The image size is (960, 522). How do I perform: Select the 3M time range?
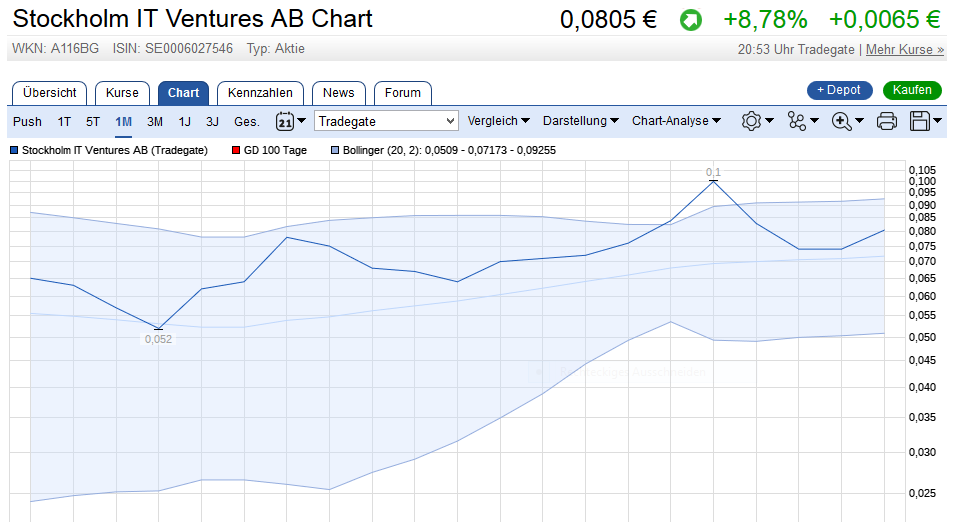[x=155, y=122]
